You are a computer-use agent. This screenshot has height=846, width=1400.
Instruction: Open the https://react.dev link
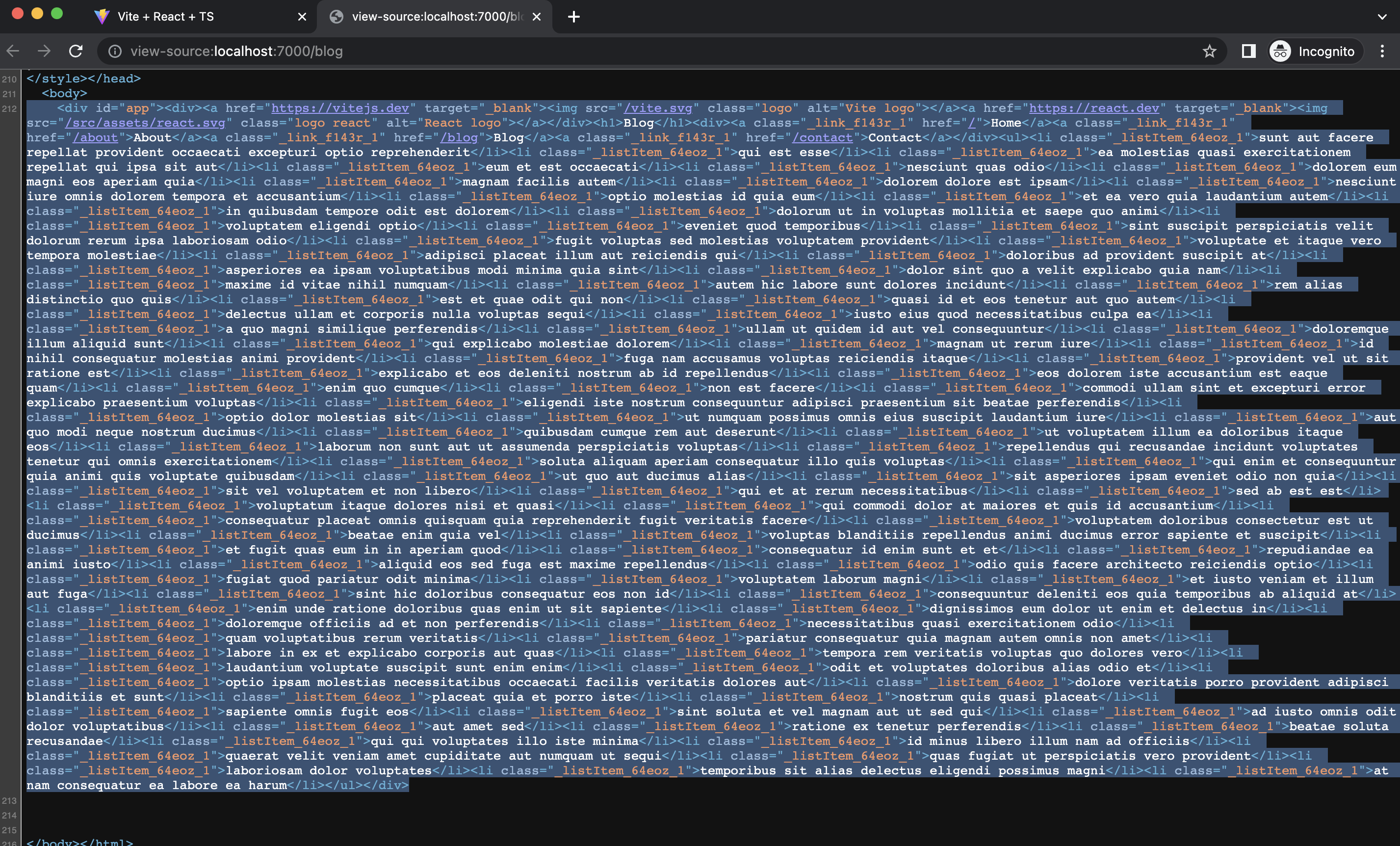pos(1094,108)
